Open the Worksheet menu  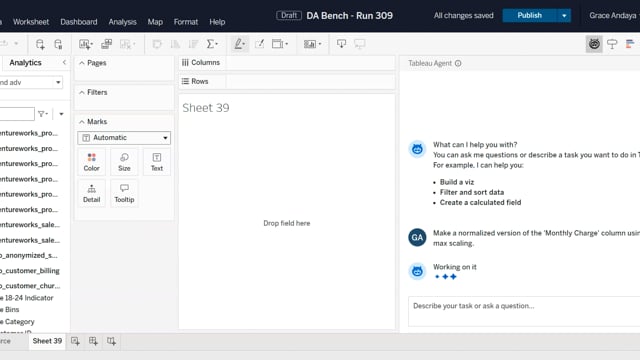(31, 22)
